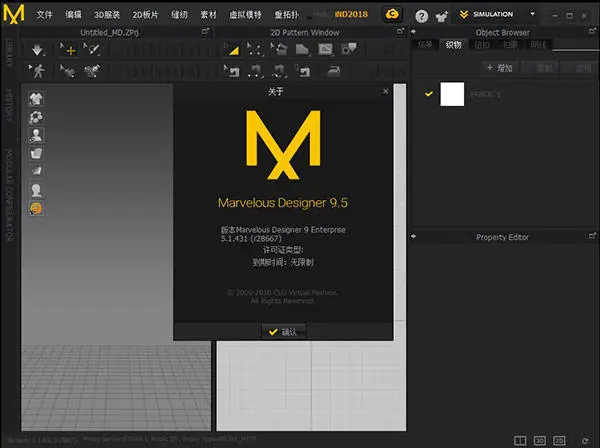This screenshot has width=600, height=448.
Task: Toggle the 2D view button in status bar
Action: tap(560, 439)
